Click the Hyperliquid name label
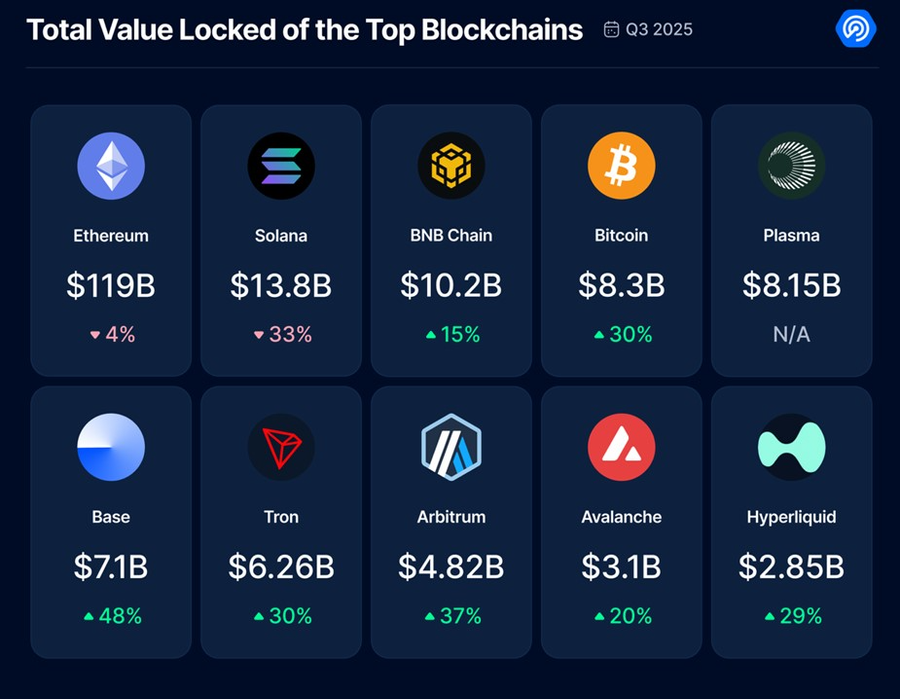The image size is (900, 699). (x=791, y=517)
